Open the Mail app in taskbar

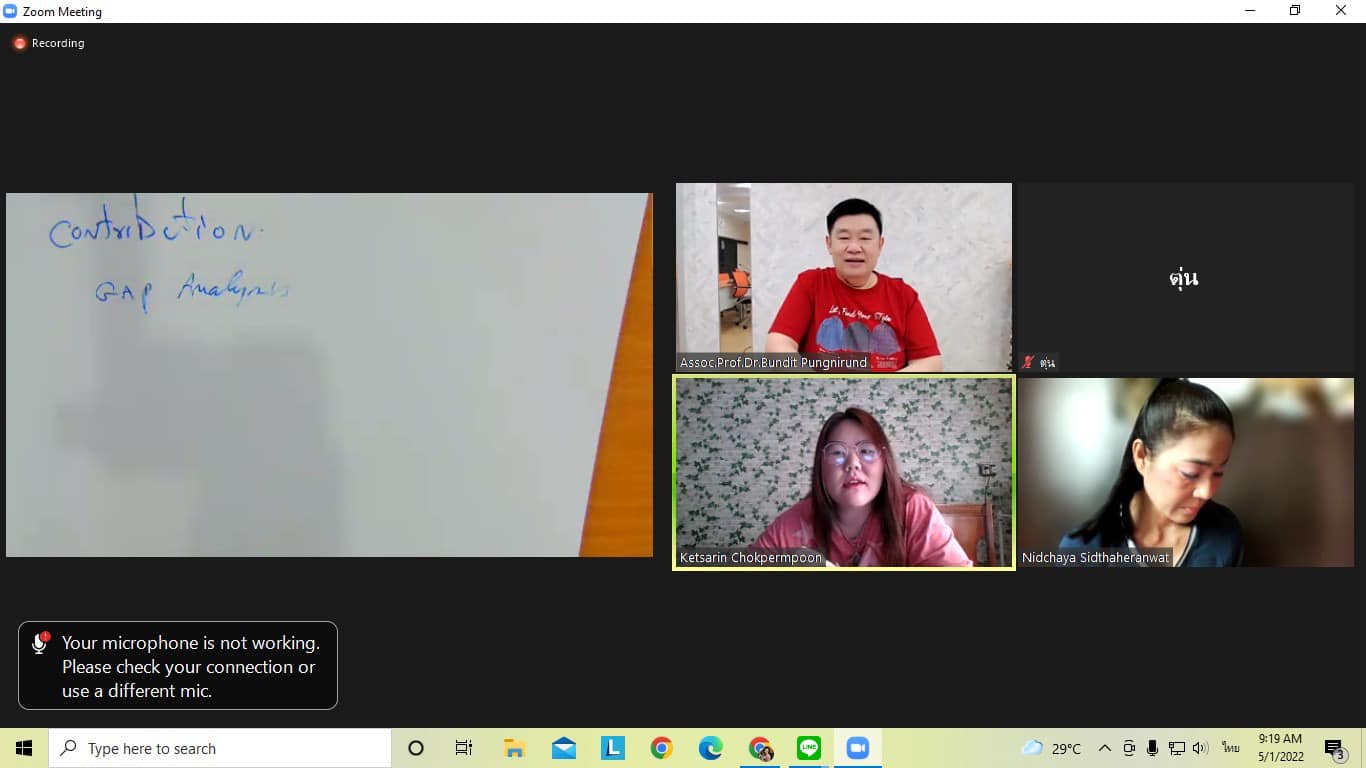tap(564, 748)
